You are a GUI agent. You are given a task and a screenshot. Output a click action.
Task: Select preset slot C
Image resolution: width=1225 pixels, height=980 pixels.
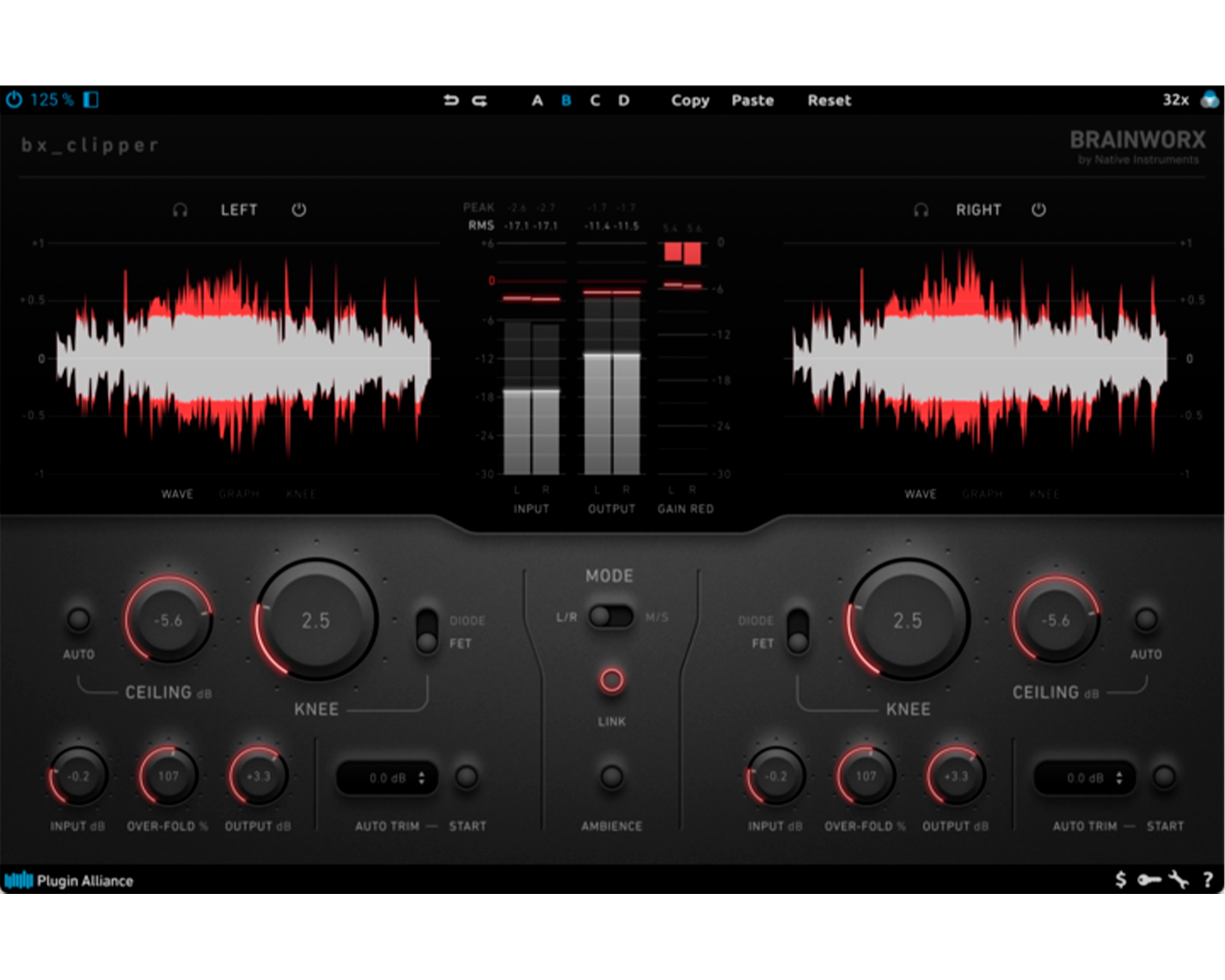tap(595, 101)
